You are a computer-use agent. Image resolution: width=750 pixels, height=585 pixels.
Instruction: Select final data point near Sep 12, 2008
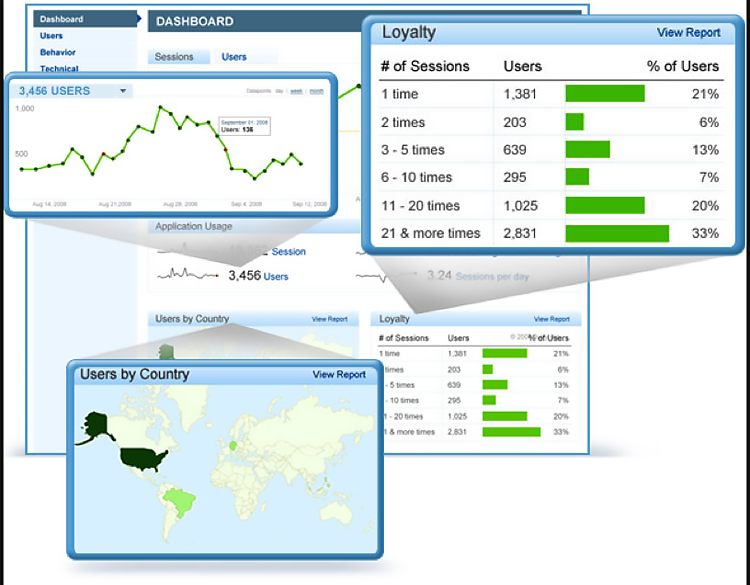coord(301,164)
